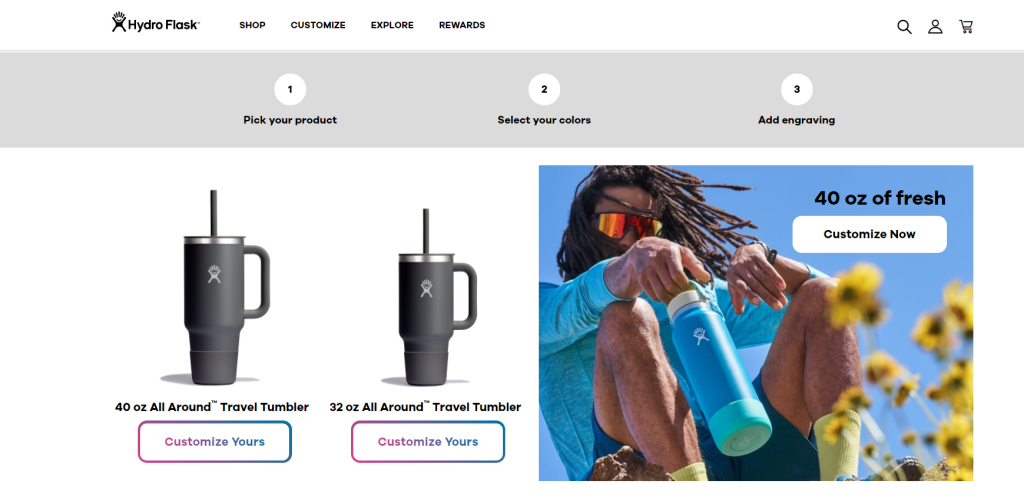Viewport: 1024px width, 504px height.
Task: Select step 2 circle Select your colors
Action: pyautogui.click(x=544, y=89)
